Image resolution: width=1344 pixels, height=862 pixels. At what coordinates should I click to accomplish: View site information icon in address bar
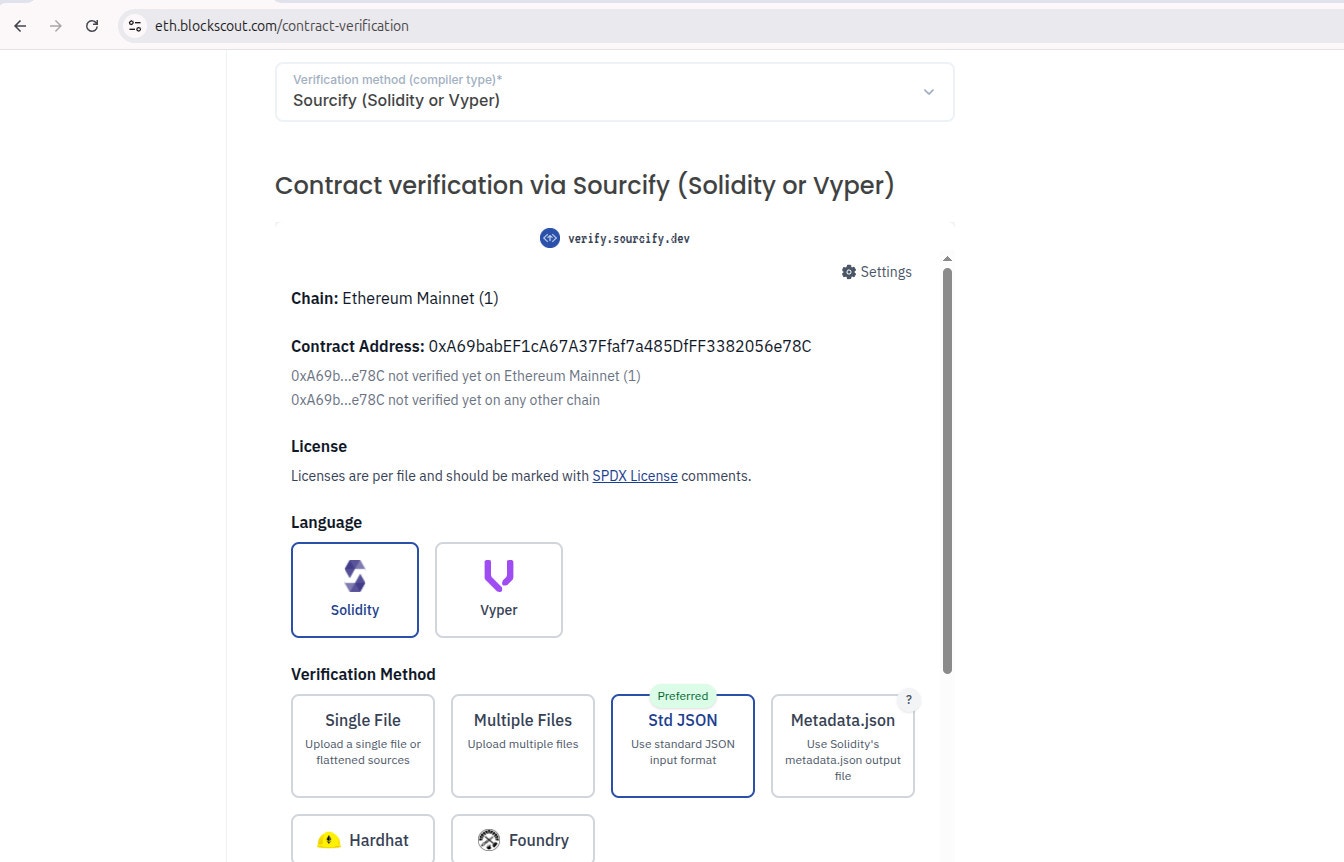point(135,26)
